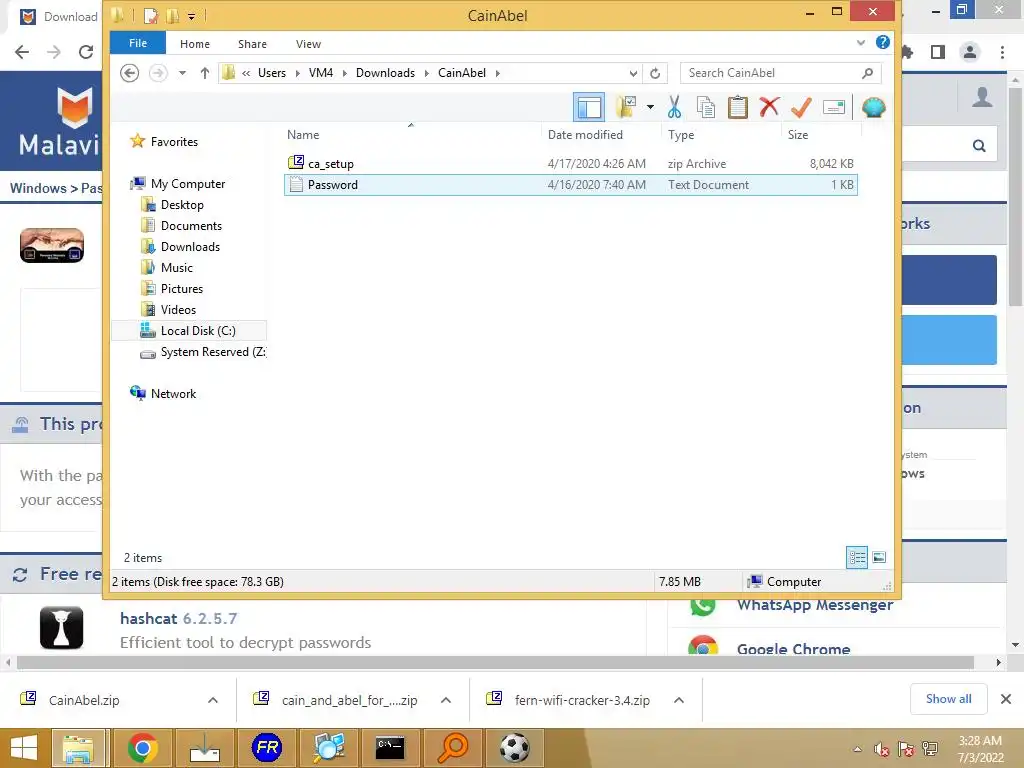
Task: Open the View ribbon tab
Action: coord(308,44)
